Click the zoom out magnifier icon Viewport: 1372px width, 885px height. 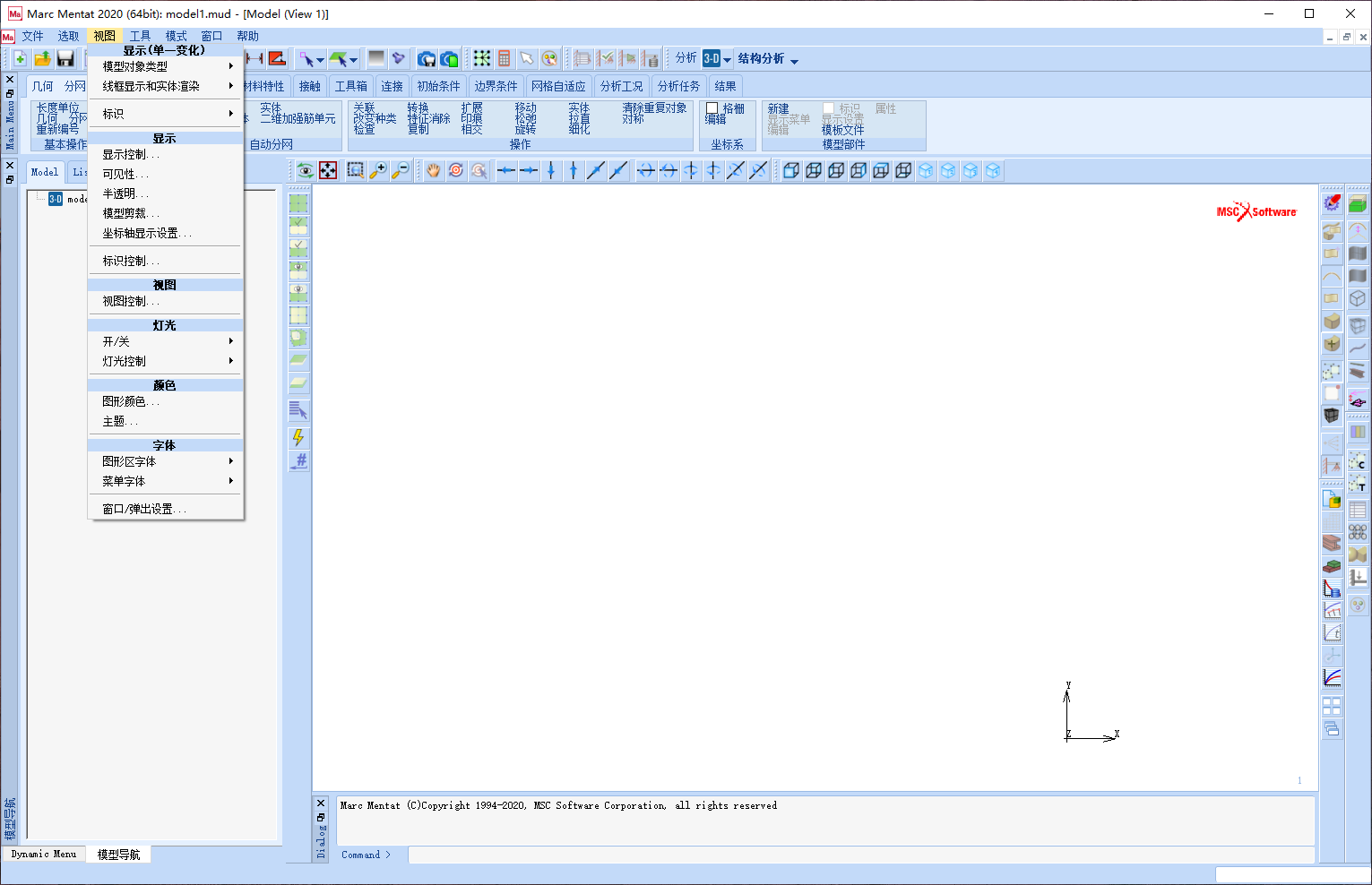(x=401, y=170)
